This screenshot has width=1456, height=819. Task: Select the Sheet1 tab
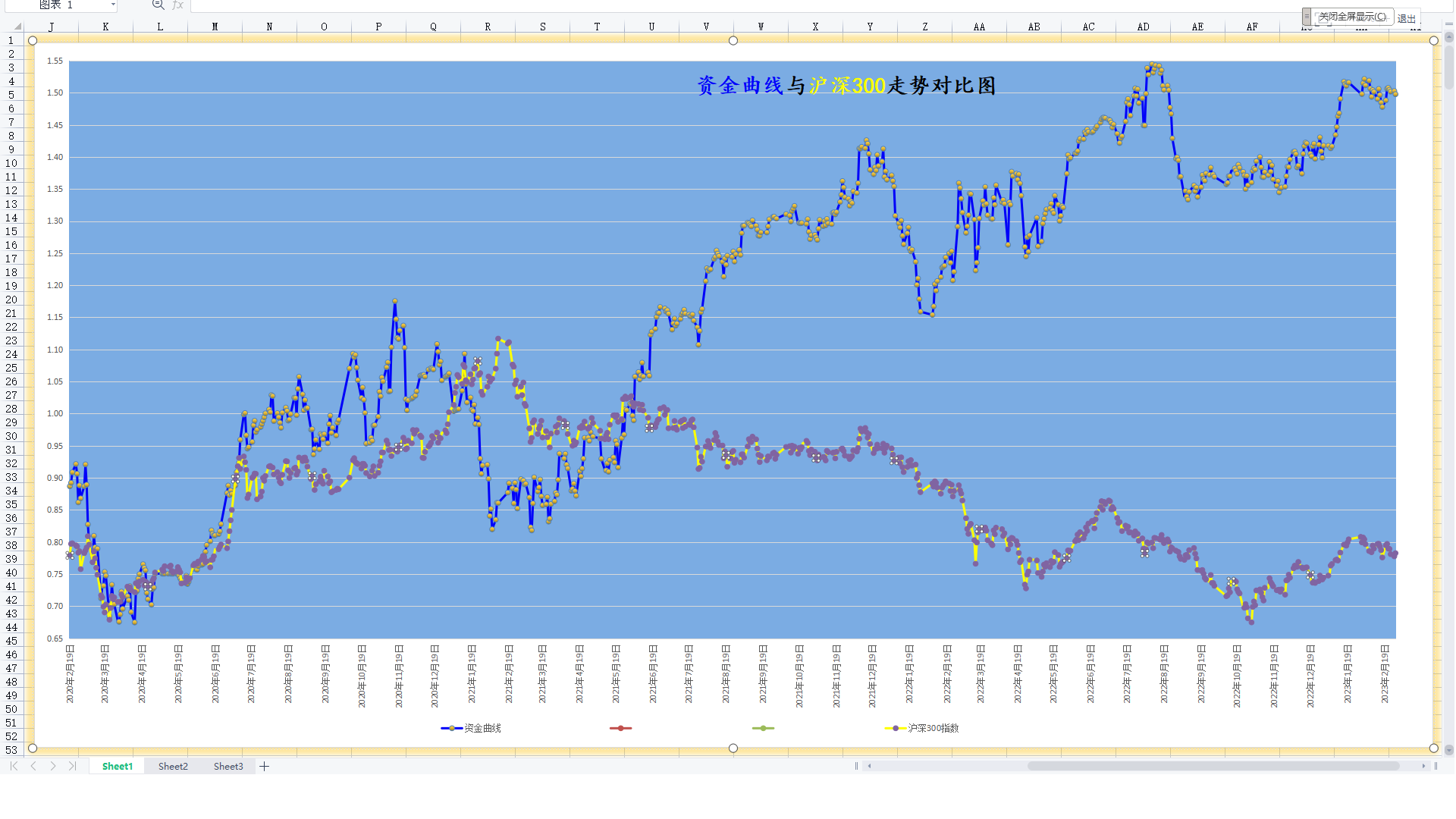[x=118, y=767]
